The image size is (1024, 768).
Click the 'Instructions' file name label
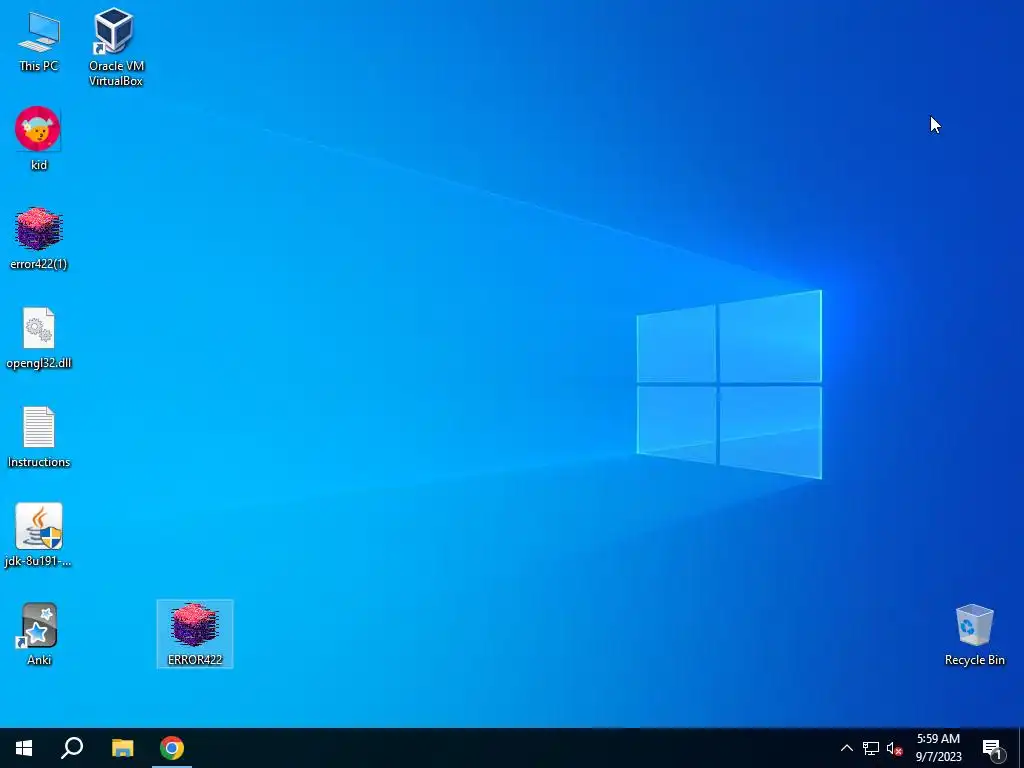39,462
